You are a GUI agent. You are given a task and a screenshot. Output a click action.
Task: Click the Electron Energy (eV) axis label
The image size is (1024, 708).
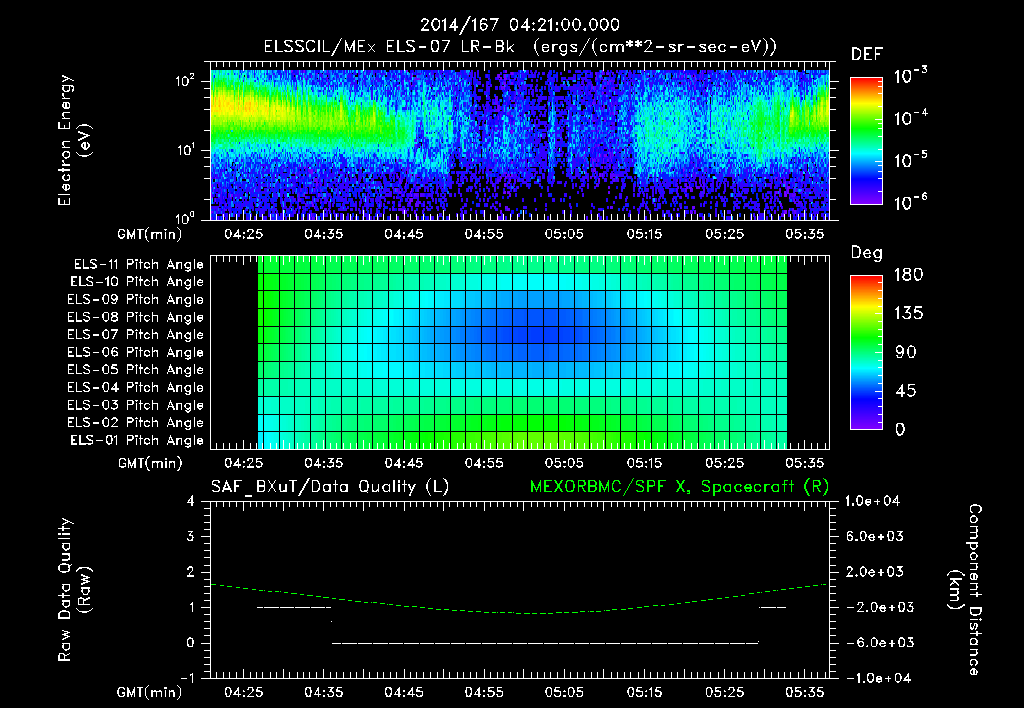pyautogui.click(x=74, y=140)
